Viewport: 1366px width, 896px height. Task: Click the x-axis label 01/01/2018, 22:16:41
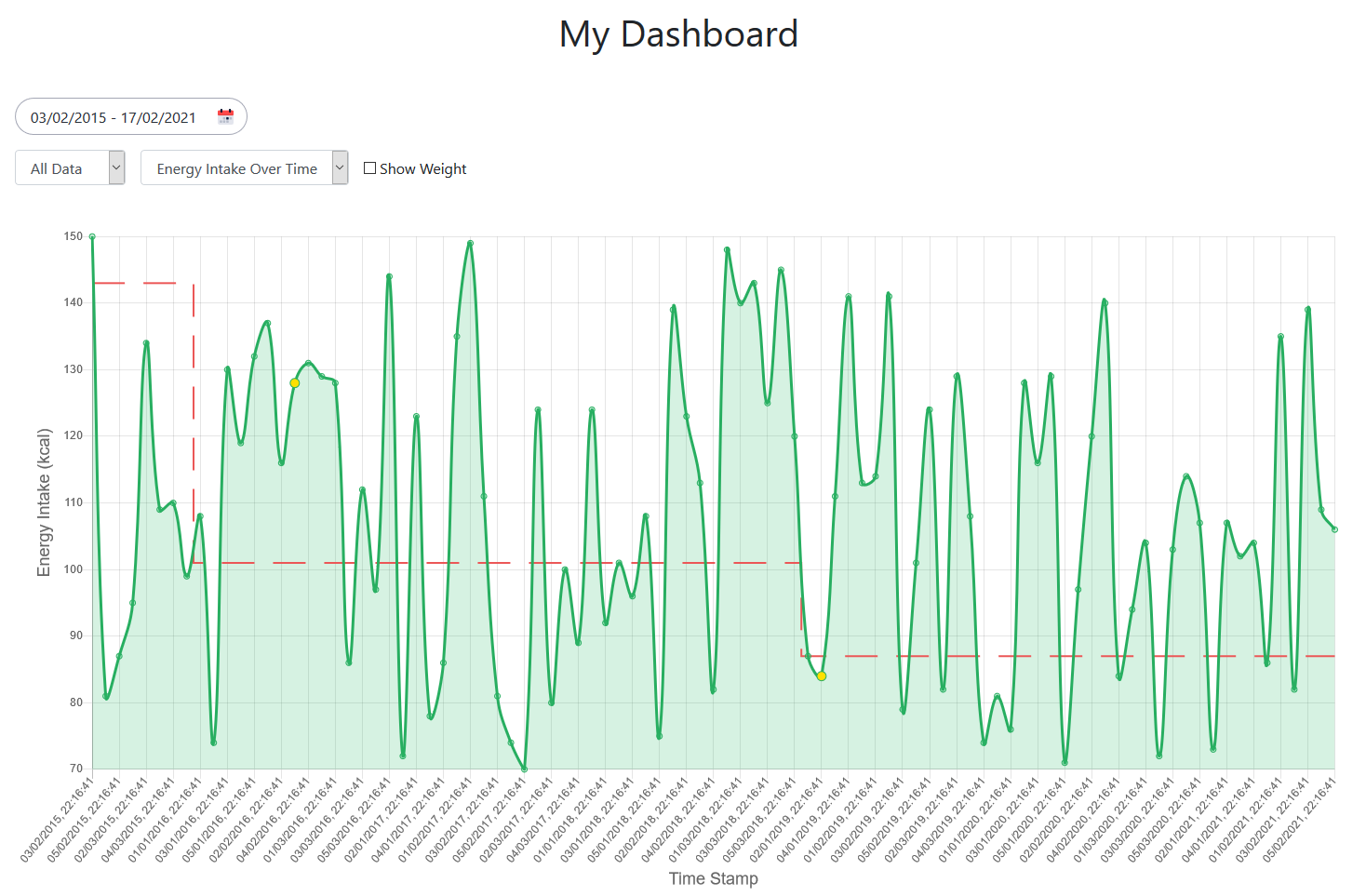570,820
